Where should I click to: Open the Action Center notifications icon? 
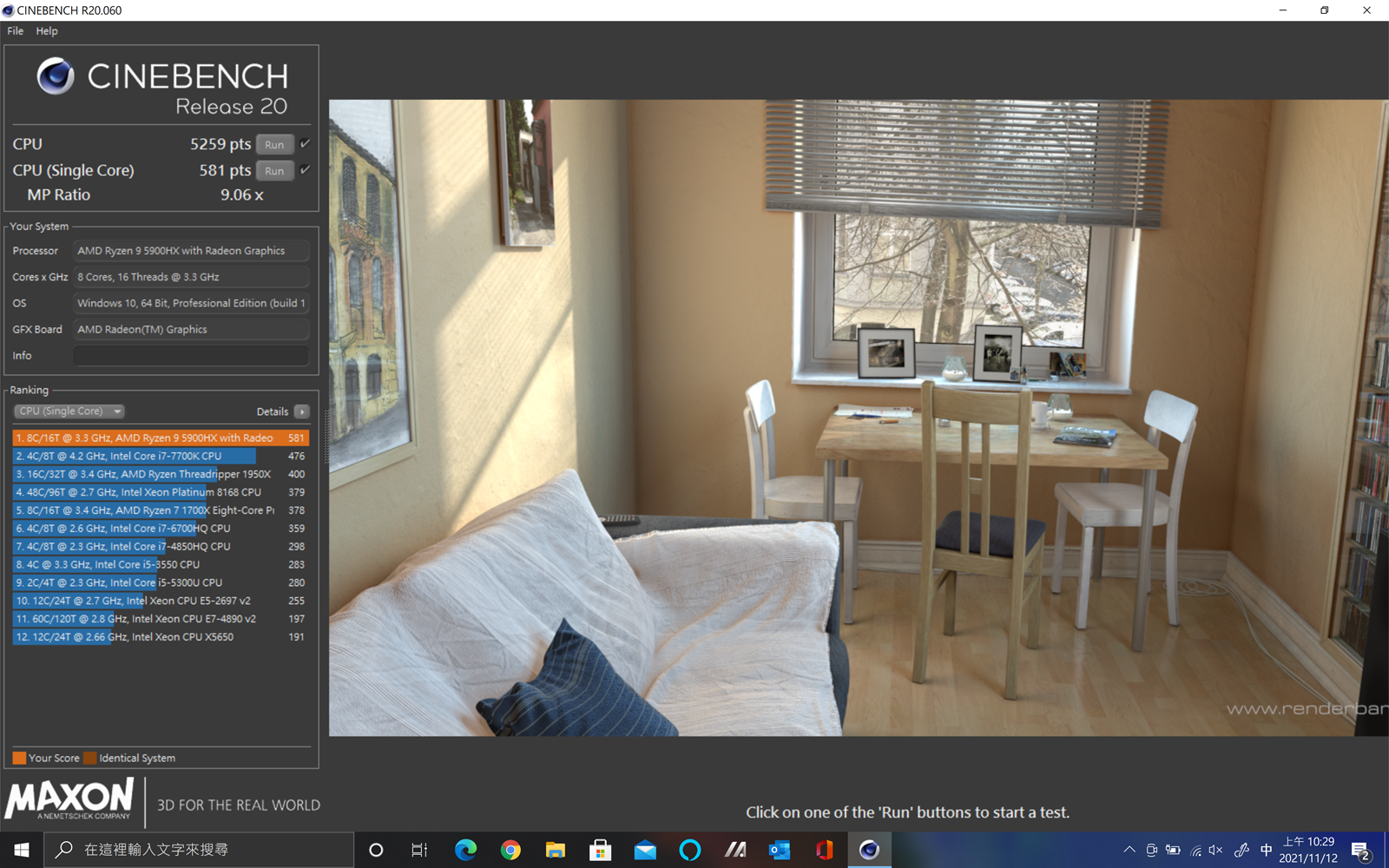click(1361, 851)
